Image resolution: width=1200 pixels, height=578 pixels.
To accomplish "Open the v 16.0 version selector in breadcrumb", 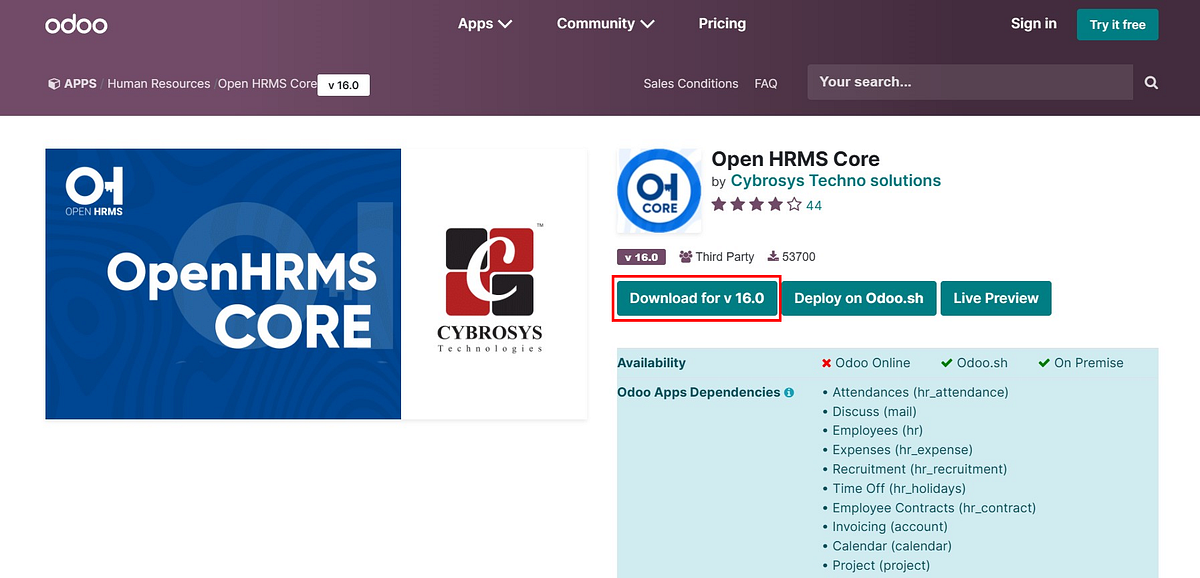I will 344,85.
